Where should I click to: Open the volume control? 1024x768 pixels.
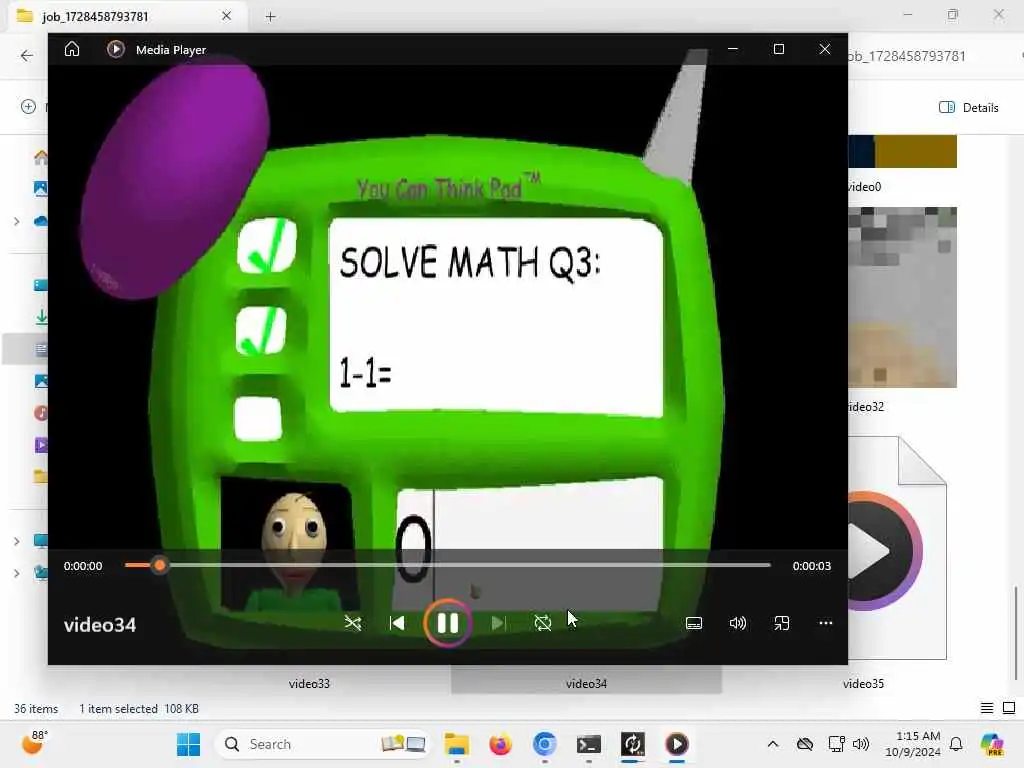point(737,623)
